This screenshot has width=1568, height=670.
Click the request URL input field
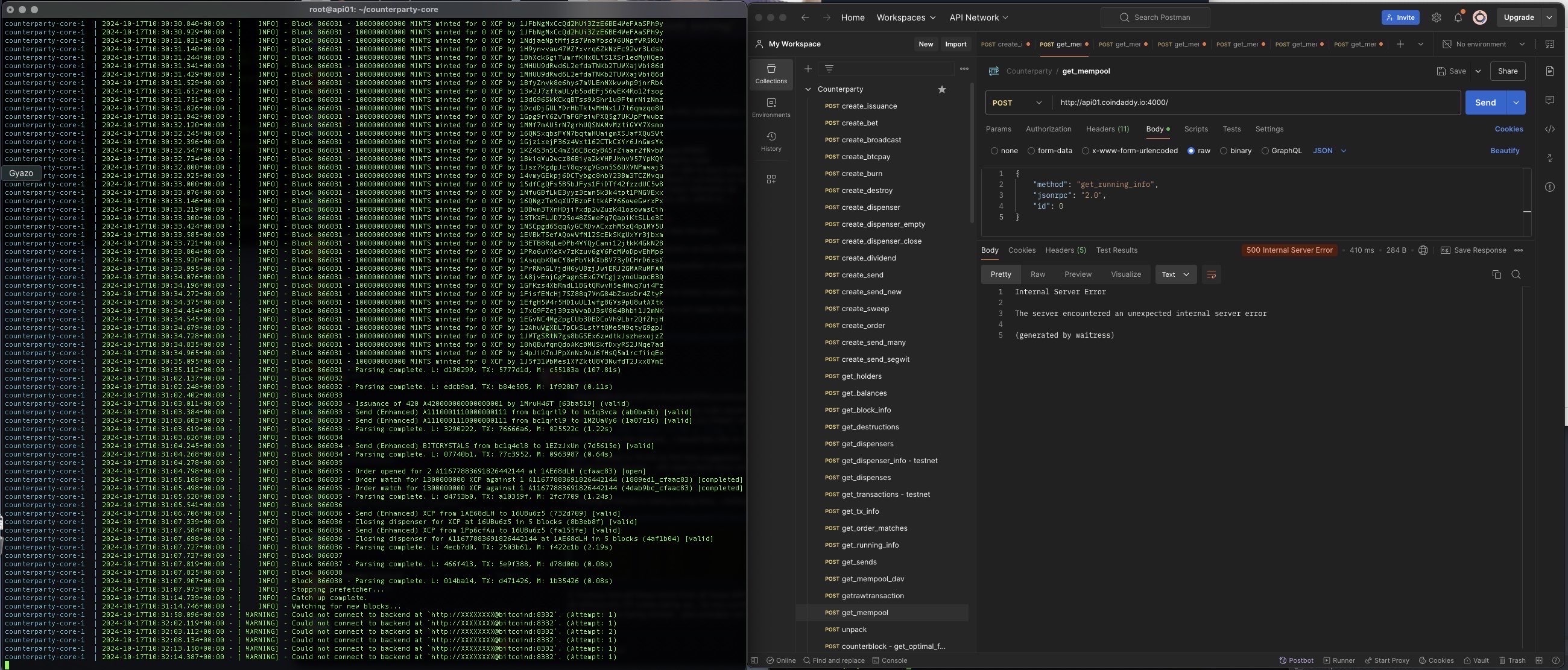tap(1256, 103)
